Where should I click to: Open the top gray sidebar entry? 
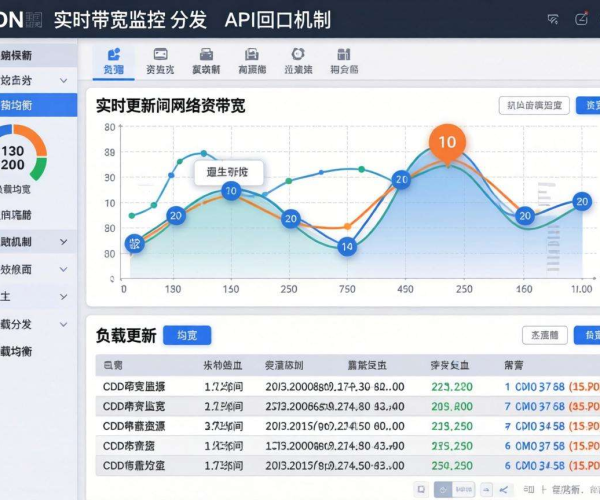(38, 55)
